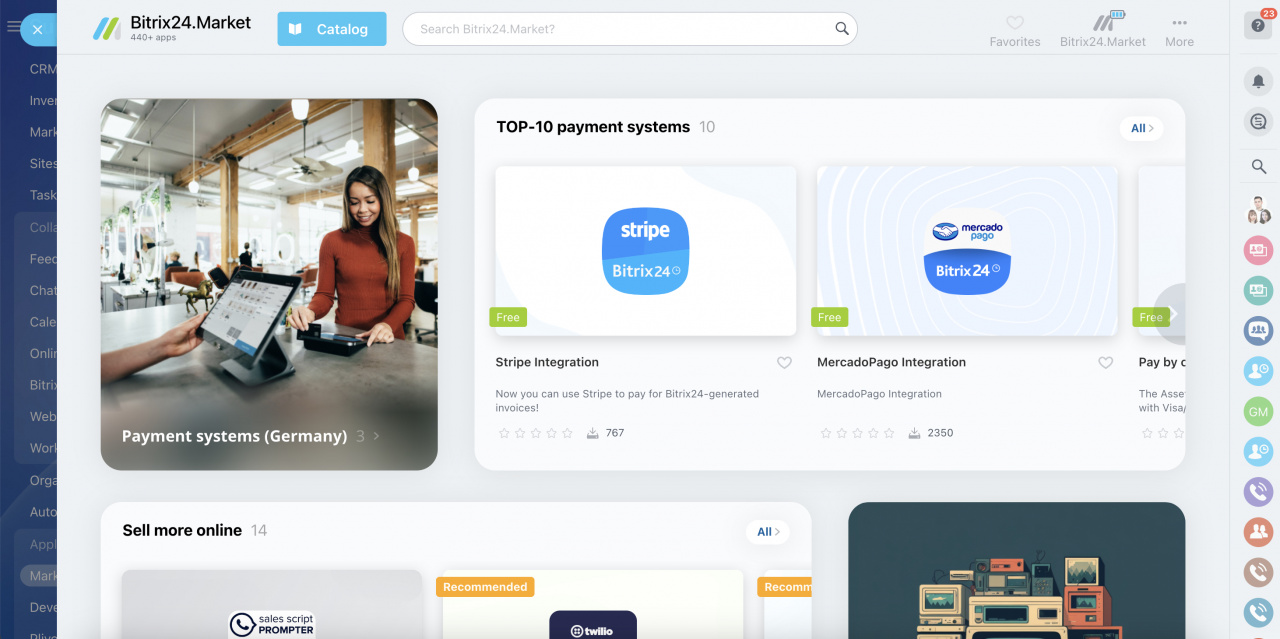Click the MercadoPago download count 2350
The height and width of the screenshot is (639, 1280).
pyautogui.click(x=931, y=433)
